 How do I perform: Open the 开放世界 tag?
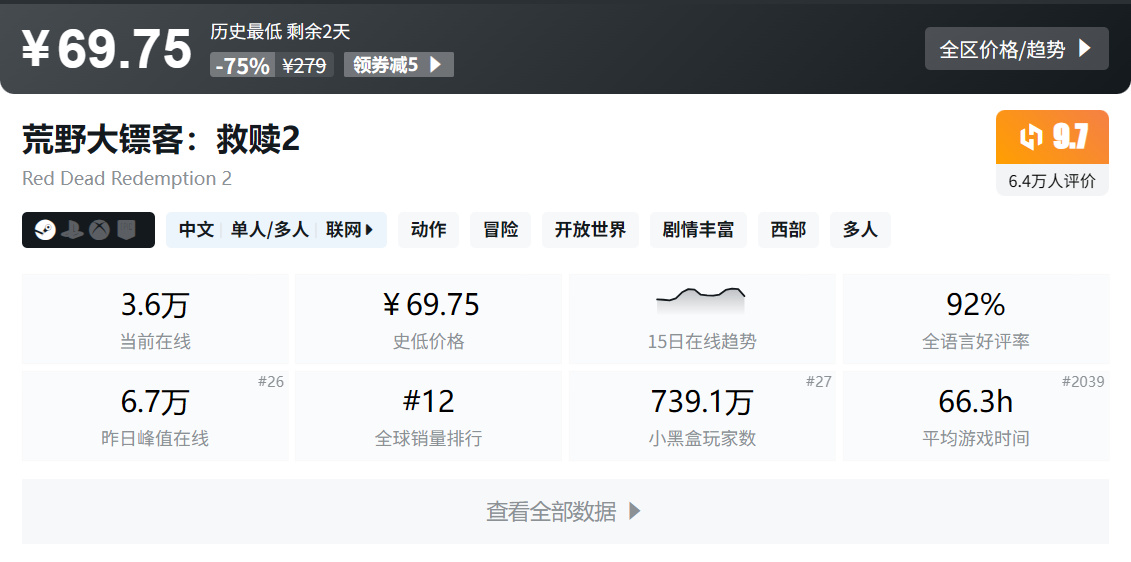590,230
